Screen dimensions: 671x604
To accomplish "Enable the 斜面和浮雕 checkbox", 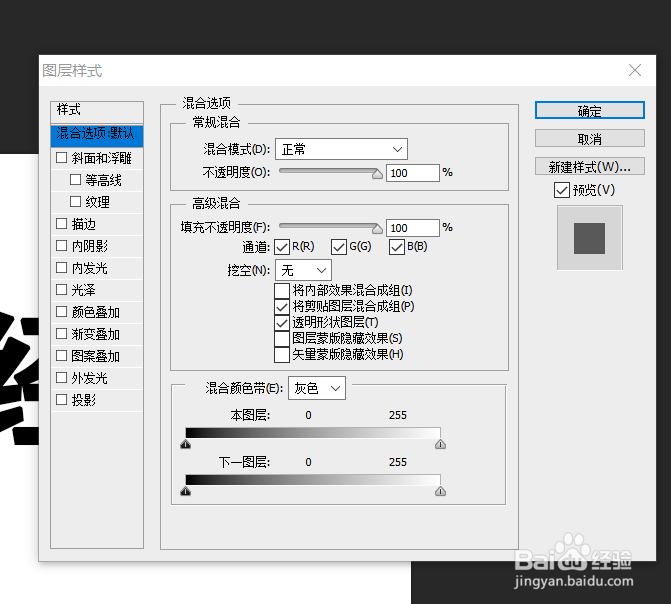I will coord(62,158).
